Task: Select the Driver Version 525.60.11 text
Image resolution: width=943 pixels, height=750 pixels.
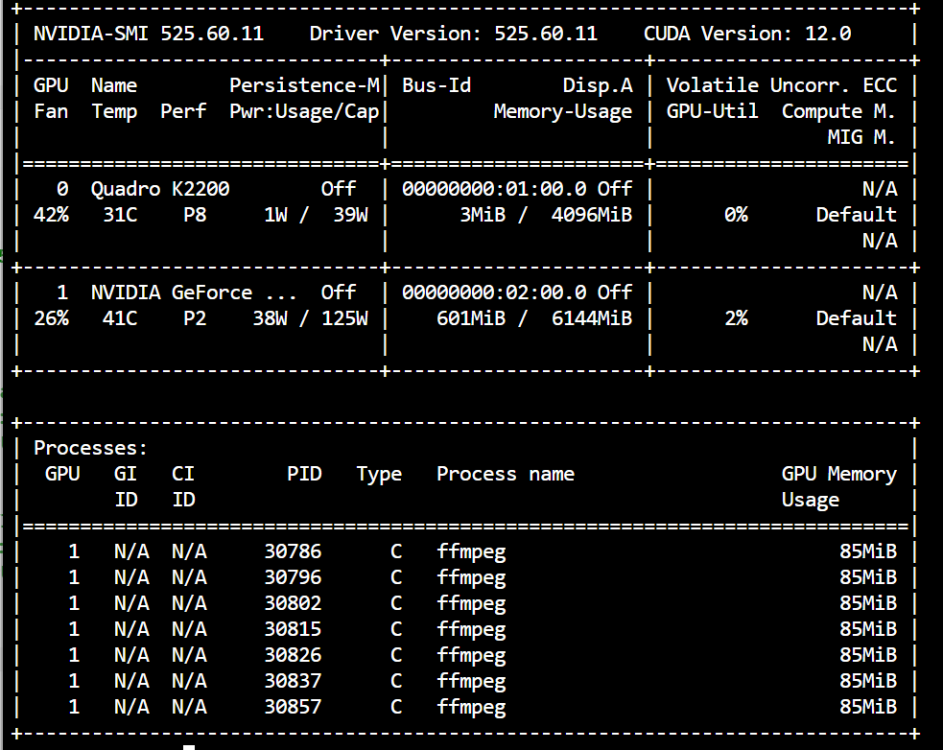Action: pyautogui.click(x=453, y=33)
